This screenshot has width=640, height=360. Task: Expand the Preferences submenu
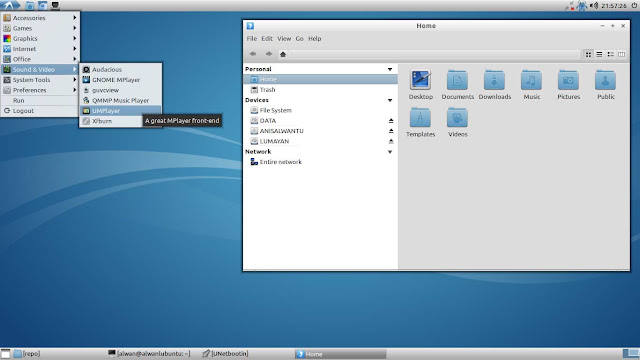pos(40,90)
